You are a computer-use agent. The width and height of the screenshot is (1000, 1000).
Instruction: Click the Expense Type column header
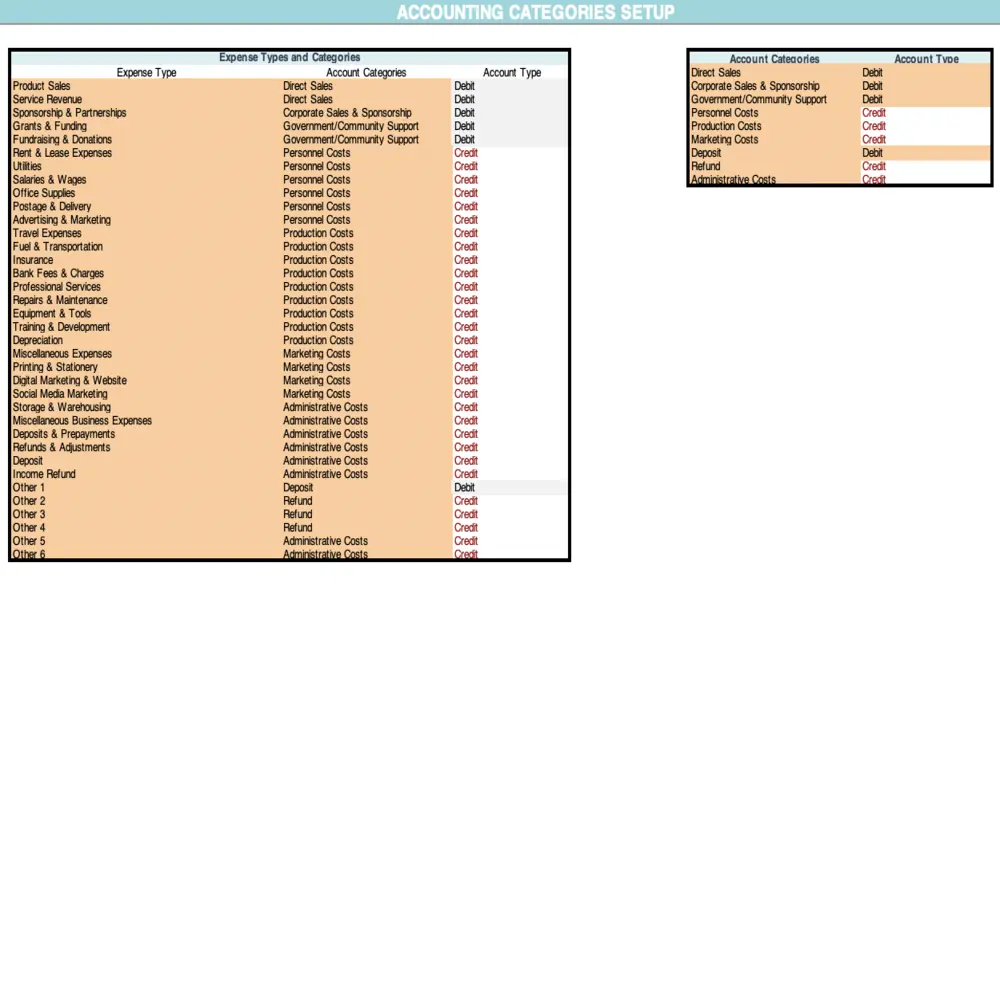click(x=146, y=73)
